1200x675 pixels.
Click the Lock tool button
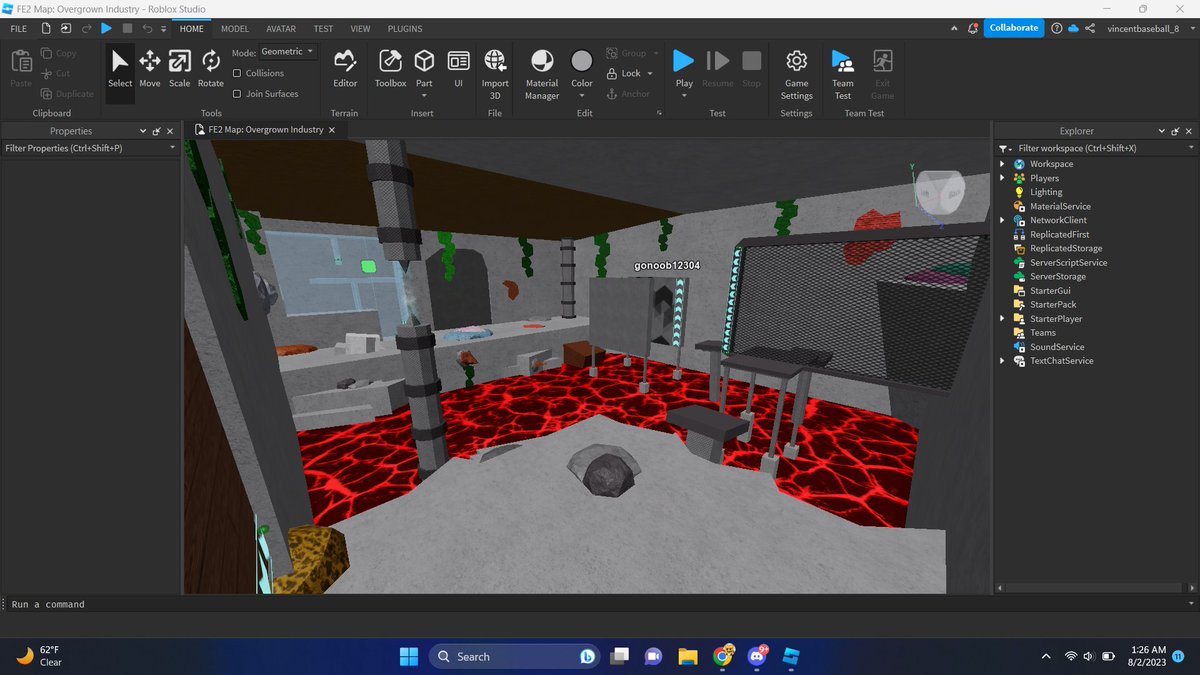[x=623, y=73]
